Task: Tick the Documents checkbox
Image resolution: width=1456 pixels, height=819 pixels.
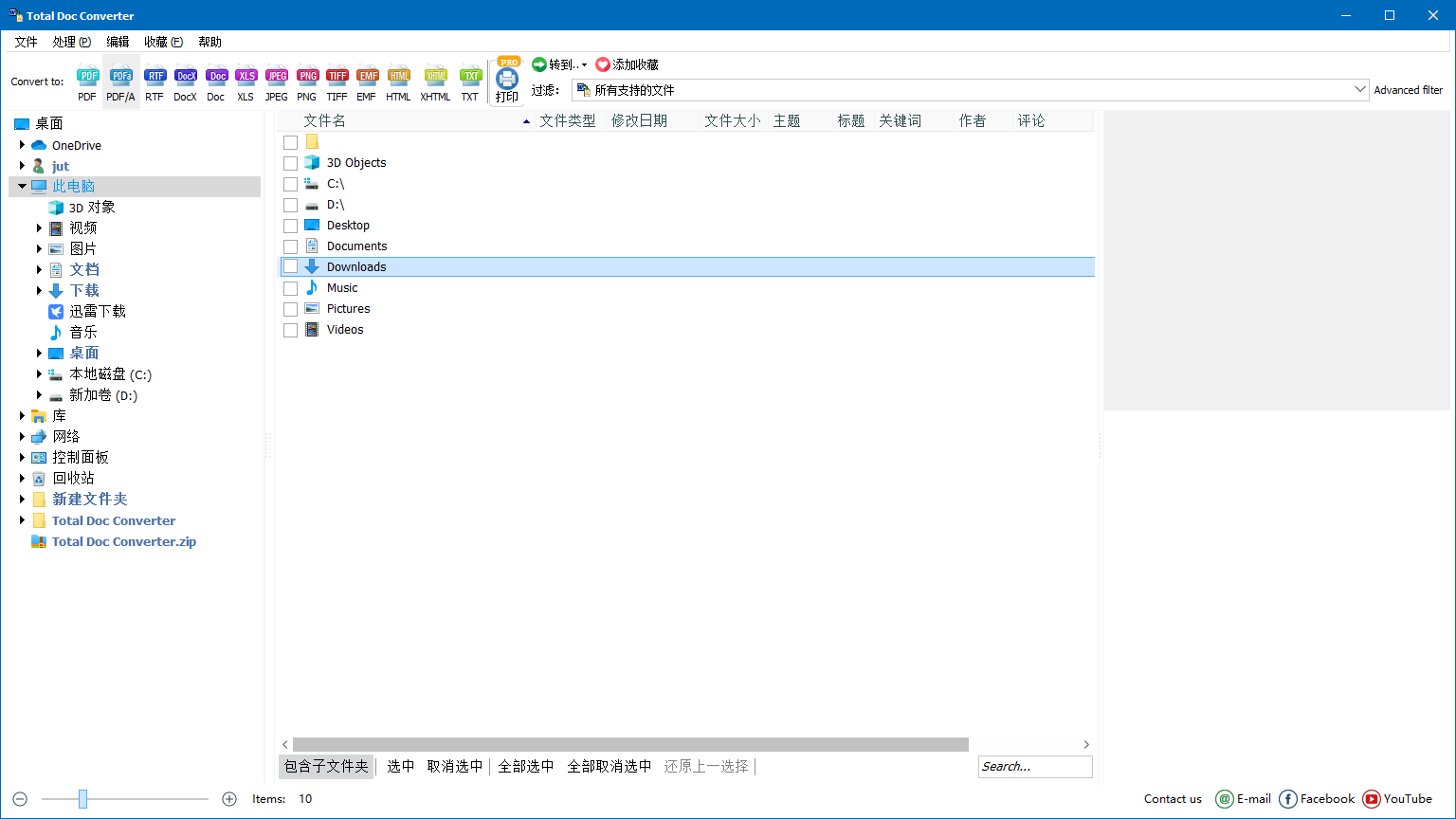Action: click(x=291, y=246)
